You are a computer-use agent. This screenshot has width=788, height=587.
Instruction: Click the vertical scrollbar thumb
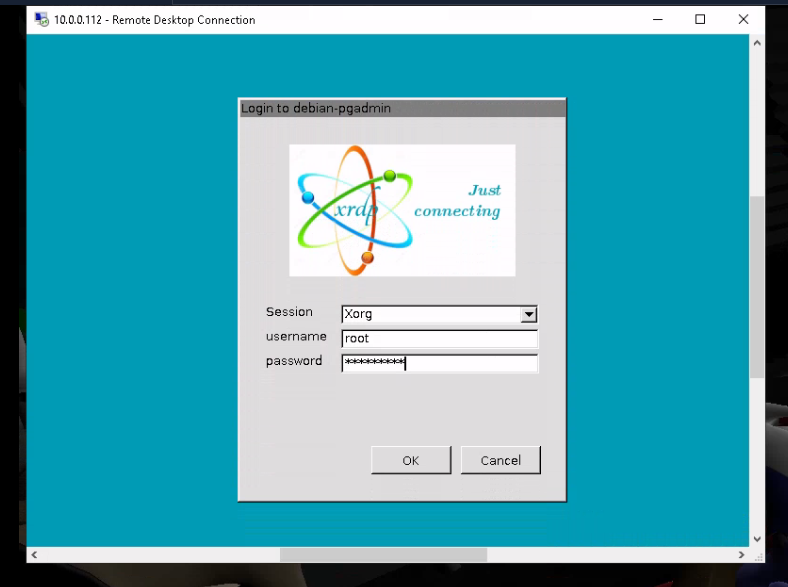click(757, 286)
